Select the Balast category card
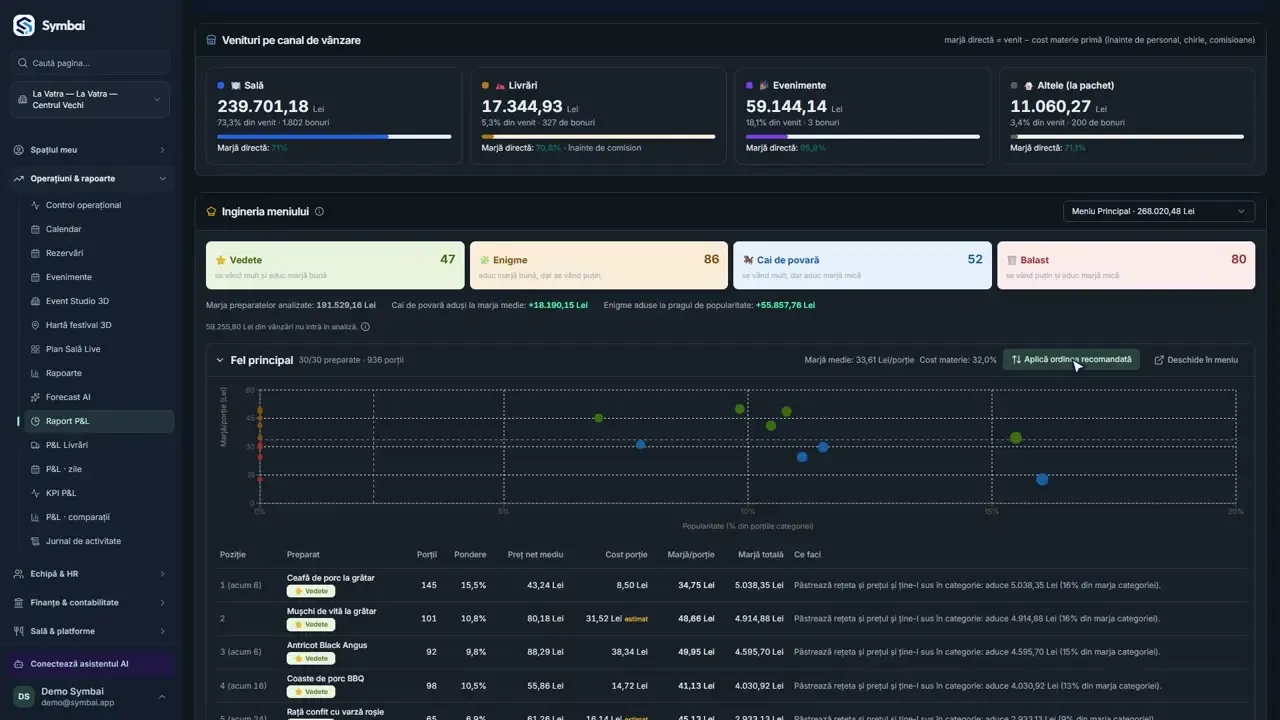1280x720 pixels. coord(1126,265)
